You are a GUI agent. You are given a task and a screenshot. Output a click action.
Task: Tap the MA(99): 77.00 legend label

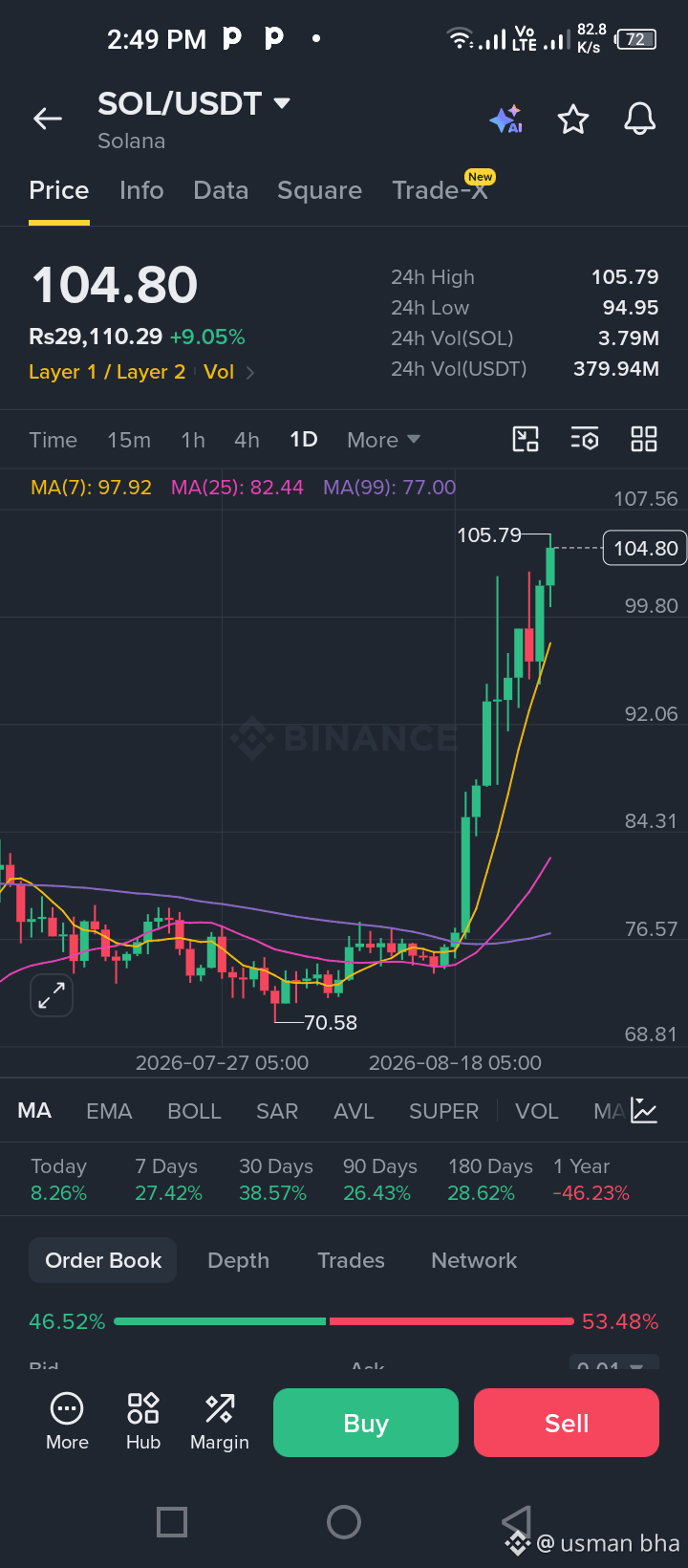point(389,488)
